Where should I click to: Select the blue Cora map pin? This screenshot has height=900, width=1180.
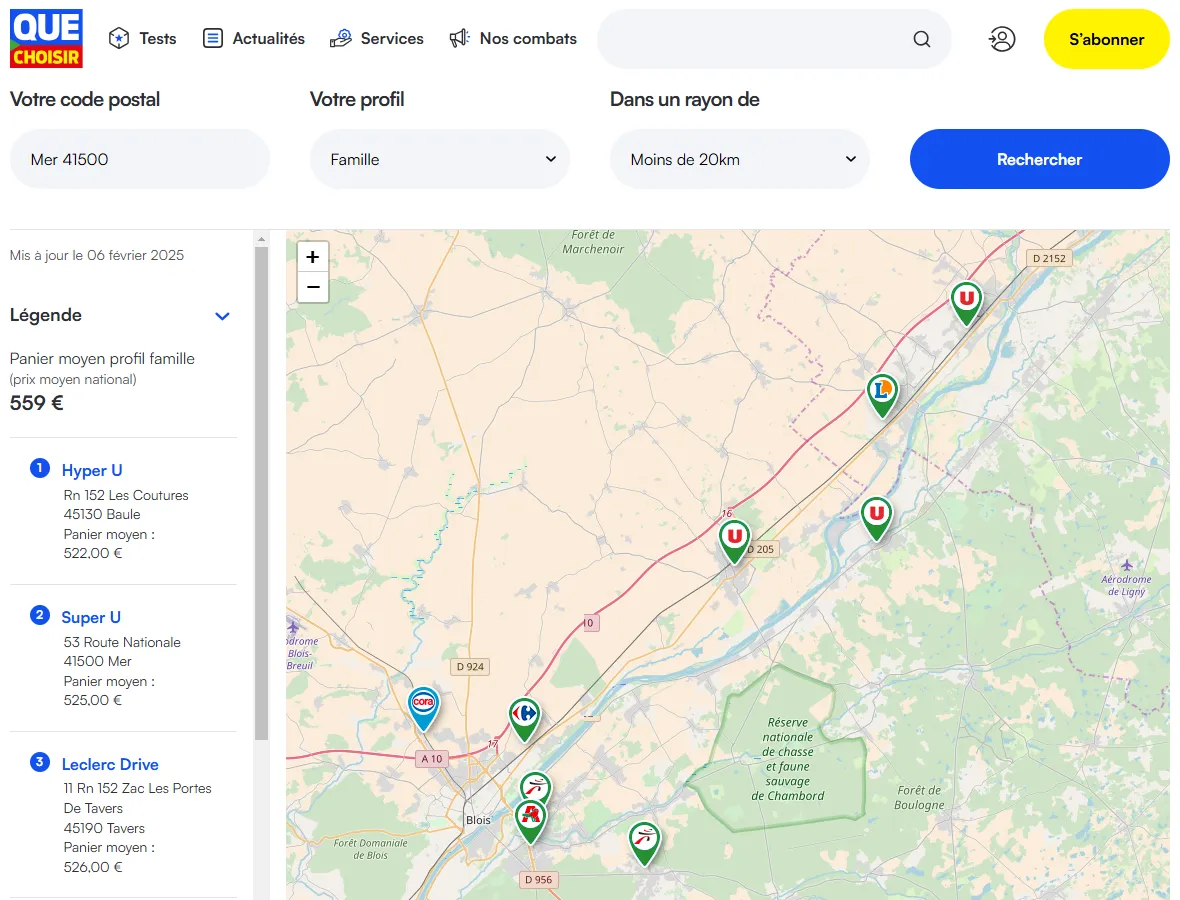[x=424, y=708]
